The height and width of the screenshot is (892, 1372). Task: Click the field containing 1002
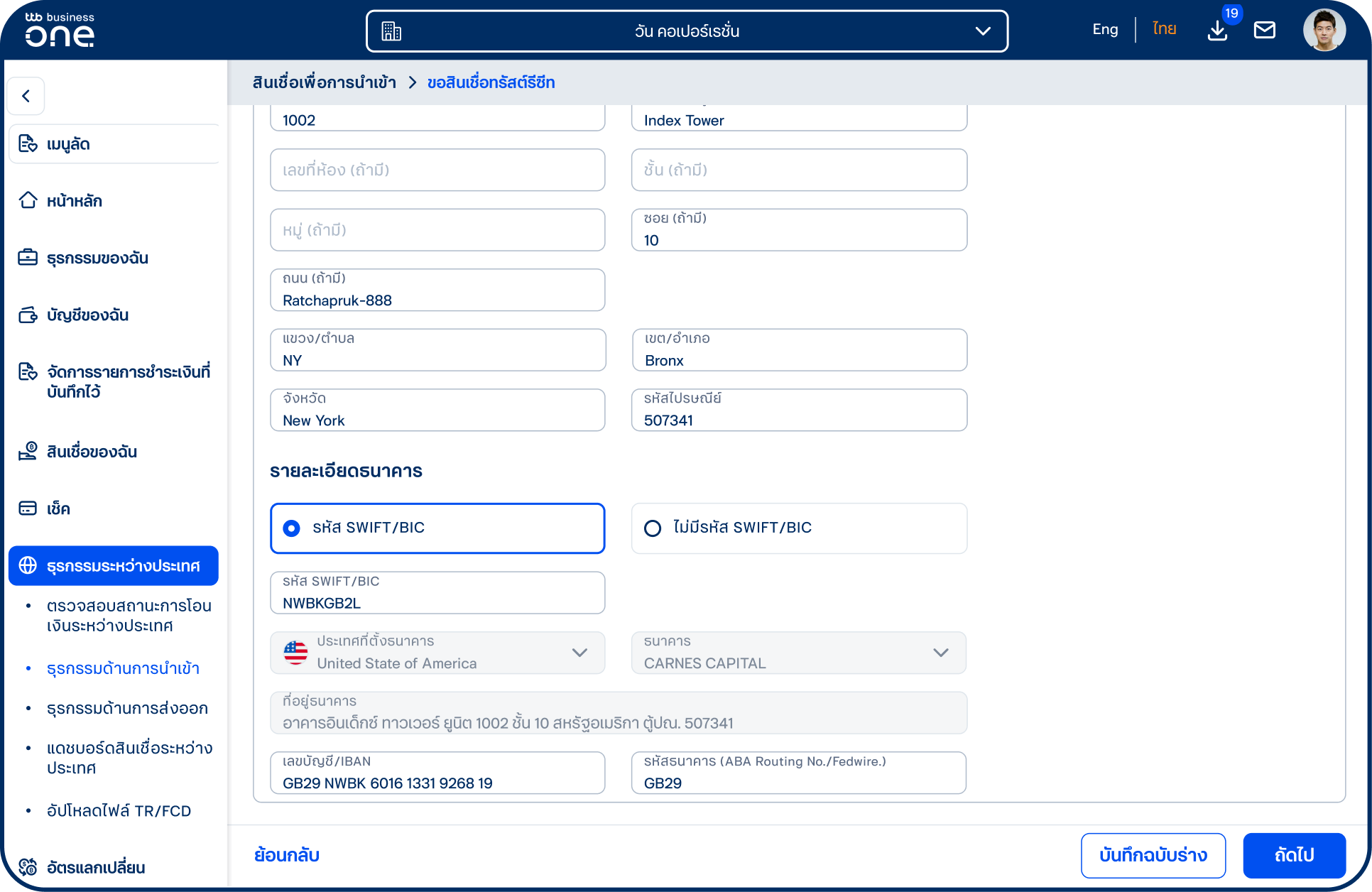(437, 118)
